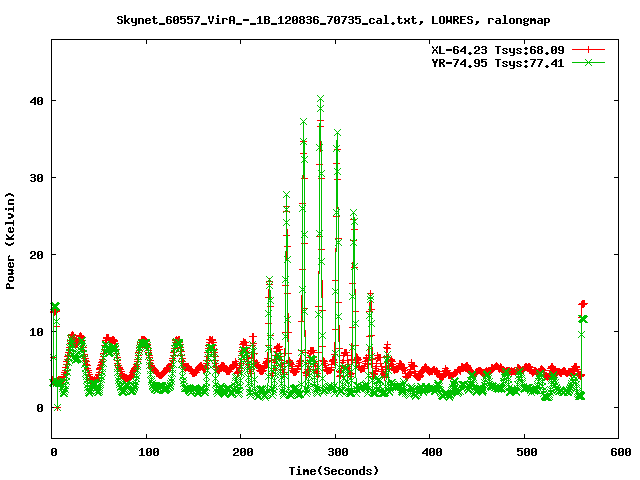Click the tallest green peak marker above 40

point(320,98)
